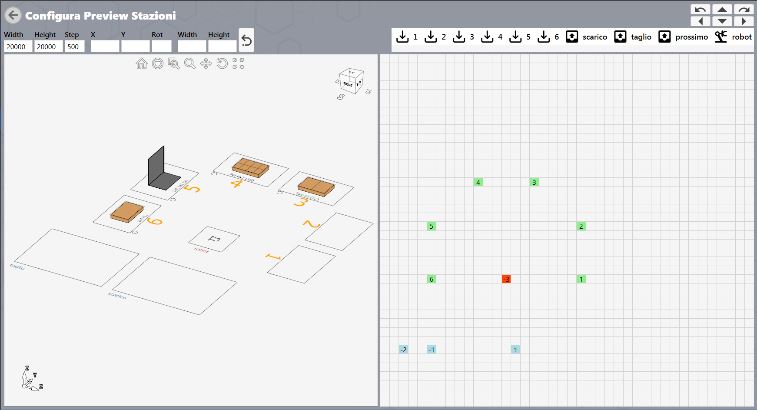Click the fit-to-view icon in 3D toolbar
The width and height of the screenshot is (757, 410).
click(x=158, y=63)
